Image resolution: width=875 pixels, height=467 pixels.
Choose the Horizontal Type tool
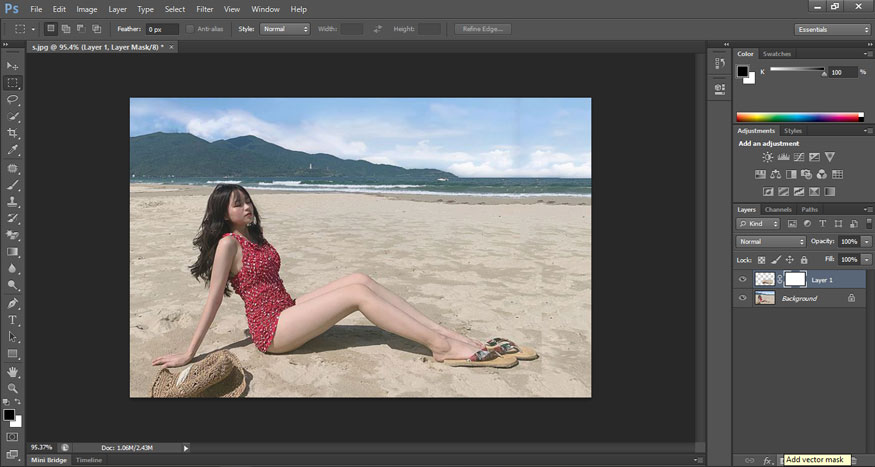[x=13, y=320]
